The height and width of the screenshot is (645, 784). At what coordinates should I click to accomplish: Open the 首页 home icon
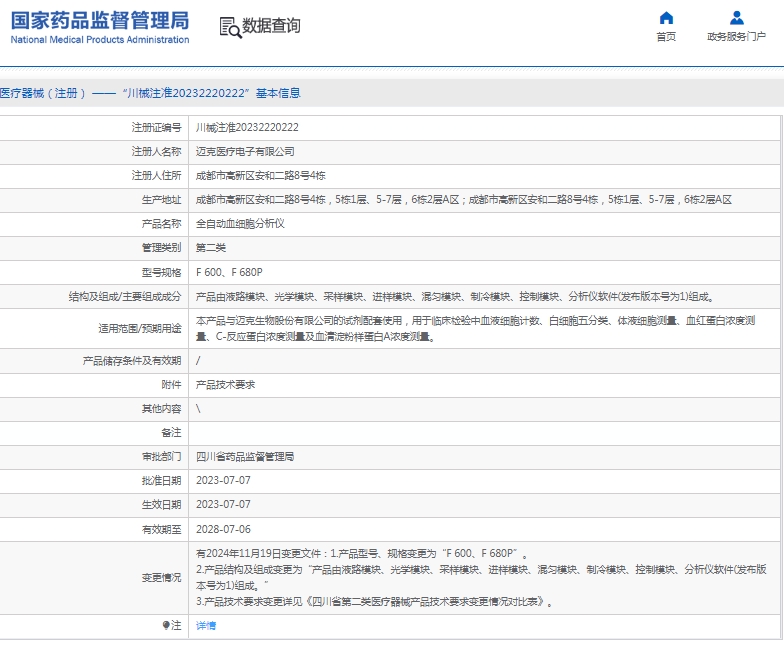666,18
